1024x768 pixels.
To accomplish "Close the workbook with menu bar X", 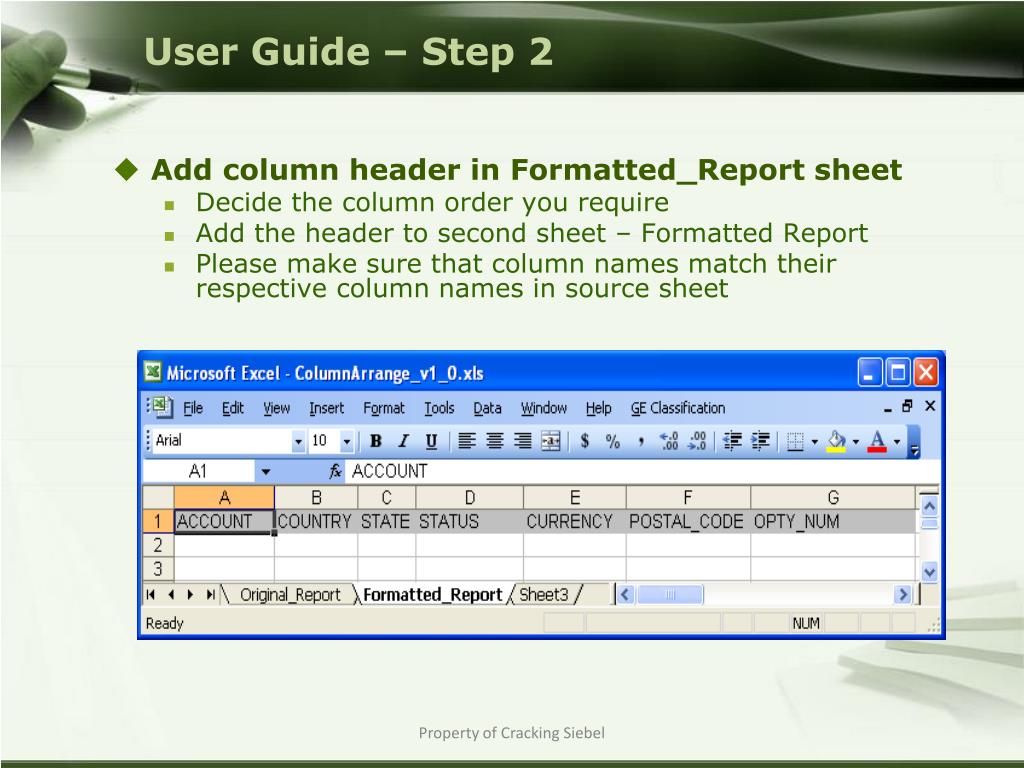I will click(x=930, y=406).
